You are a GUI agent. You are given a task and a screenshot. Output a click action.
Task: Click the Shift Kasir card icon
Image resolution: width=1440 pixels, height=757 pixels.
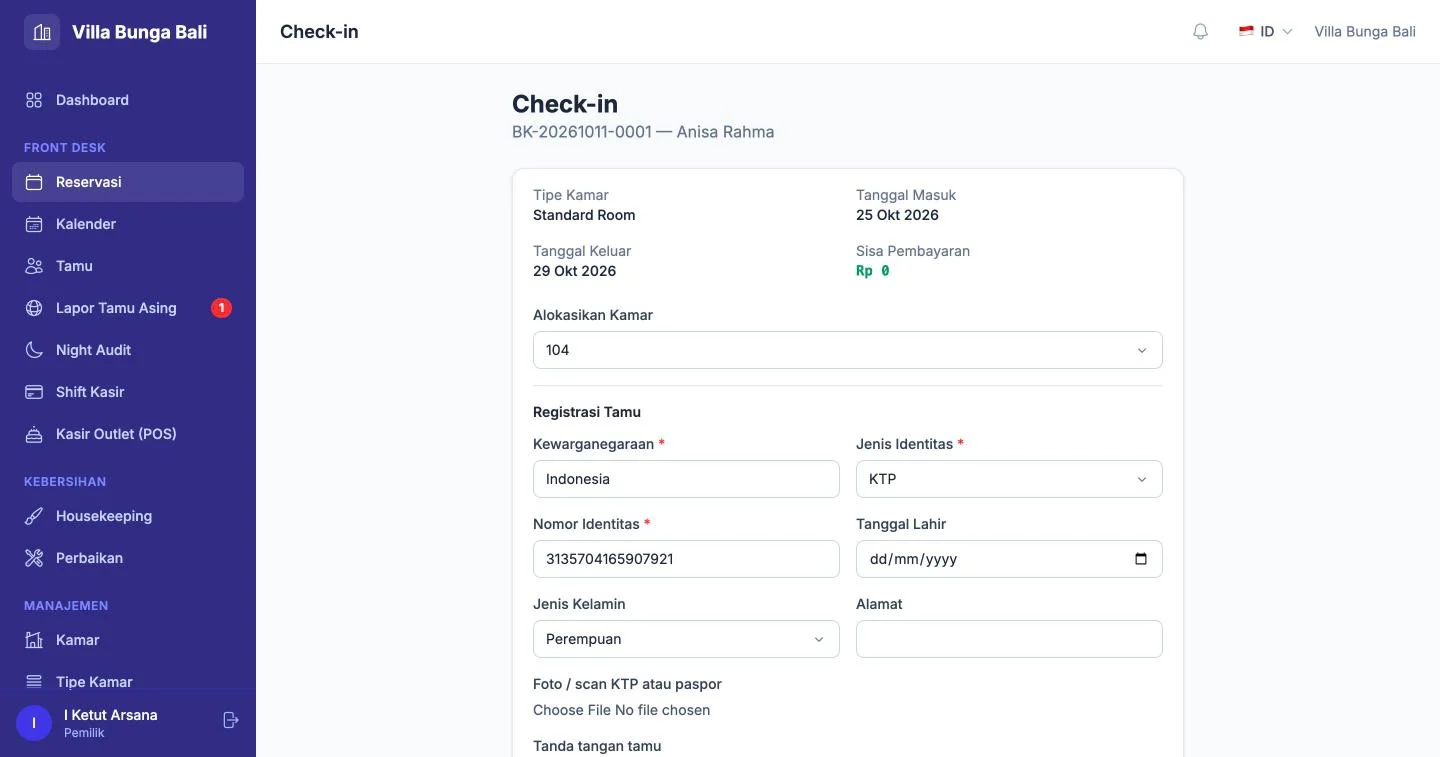(34, 392)
